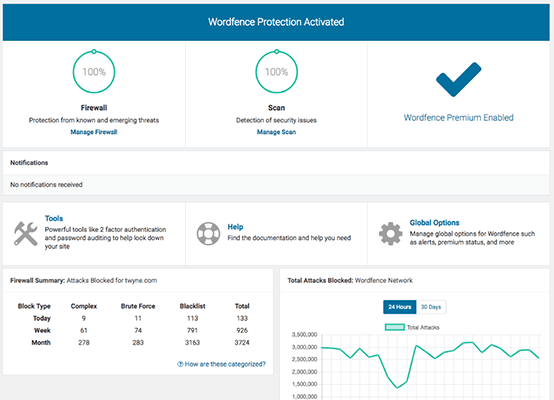Switch chart to 30 Days
This screenshot has height=400, width=554.
(431, 307)
